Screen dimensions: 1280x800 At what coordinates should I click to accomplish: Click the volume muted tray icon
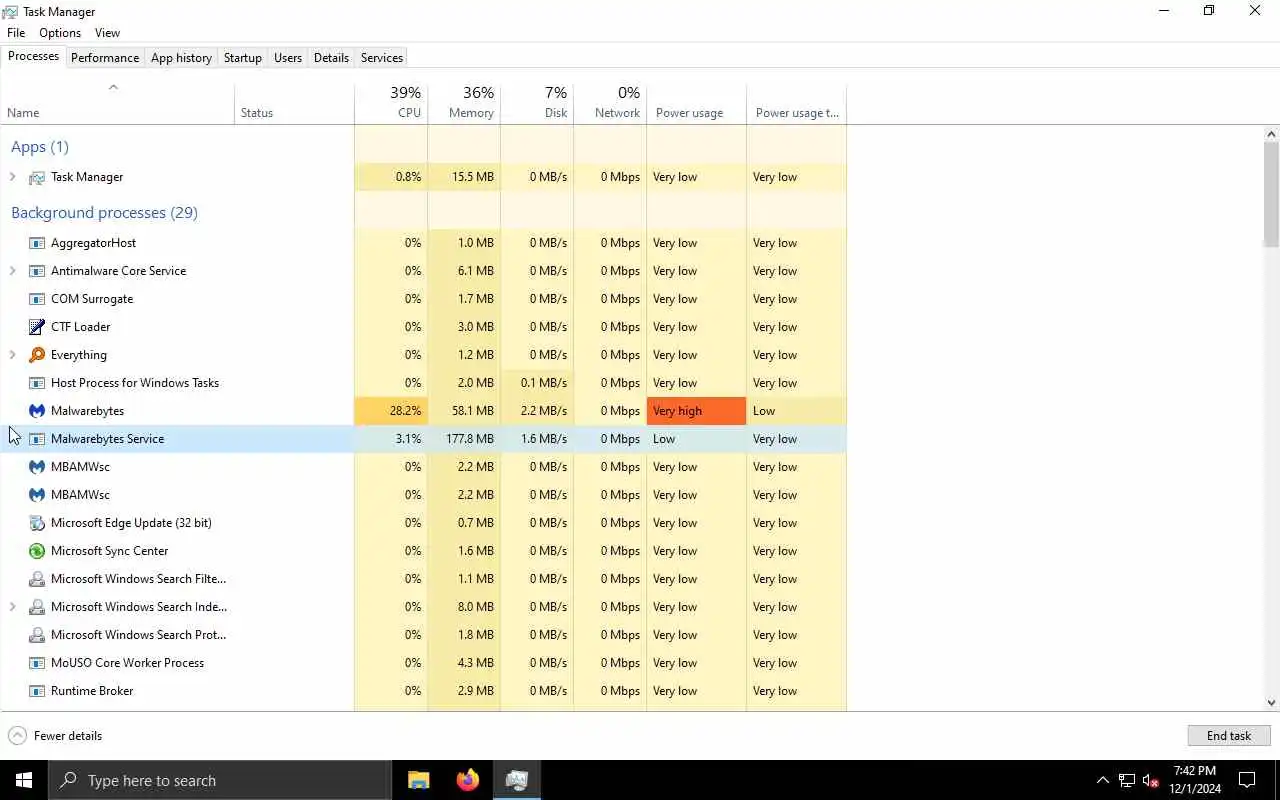click(x=1151, y=781)
